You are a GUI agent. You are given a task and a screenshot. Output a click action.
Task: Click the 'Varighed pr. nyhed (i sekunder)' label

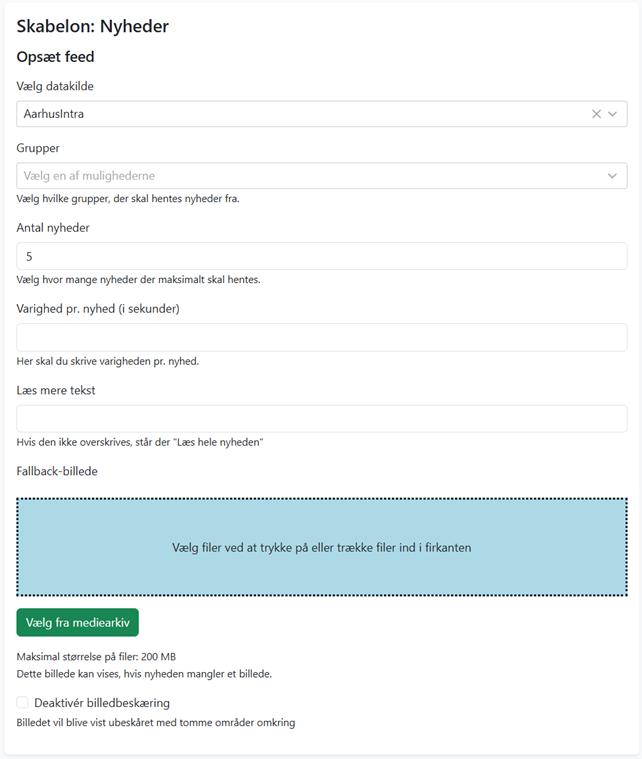point(98,309)
